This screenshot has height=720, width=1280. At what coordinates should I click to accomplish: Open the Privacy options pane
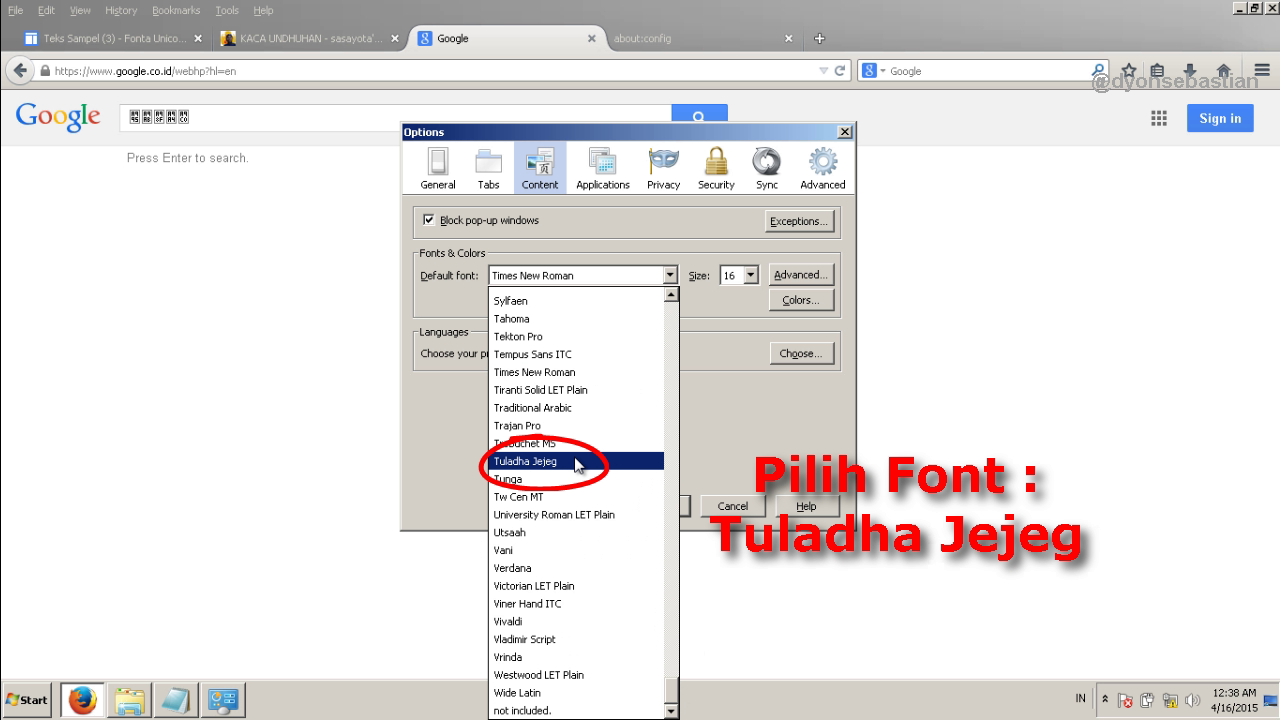[x=663, y=168]
